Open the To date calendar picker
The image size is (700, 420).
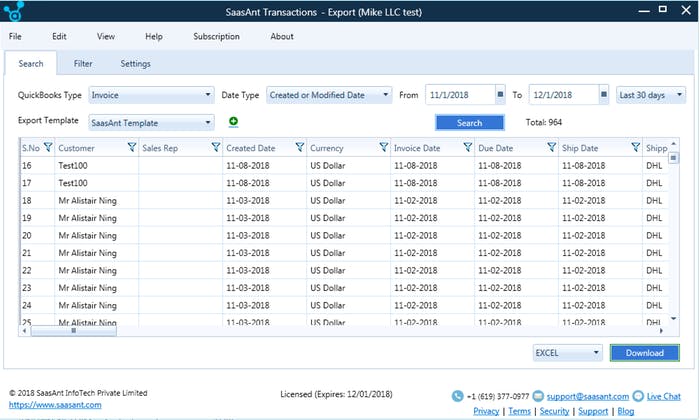[x=603, y=95]
